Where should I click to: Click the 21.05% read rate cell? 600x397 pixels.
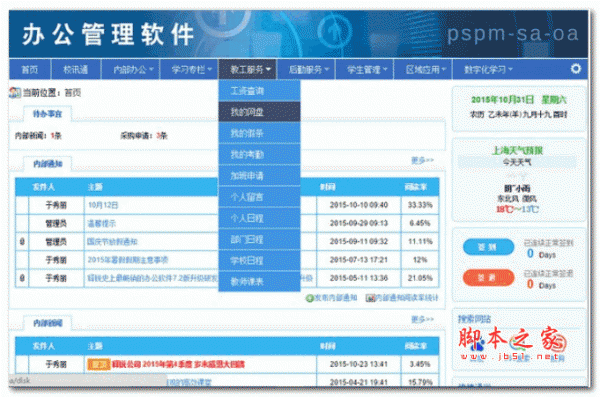[x=420, y=278]
